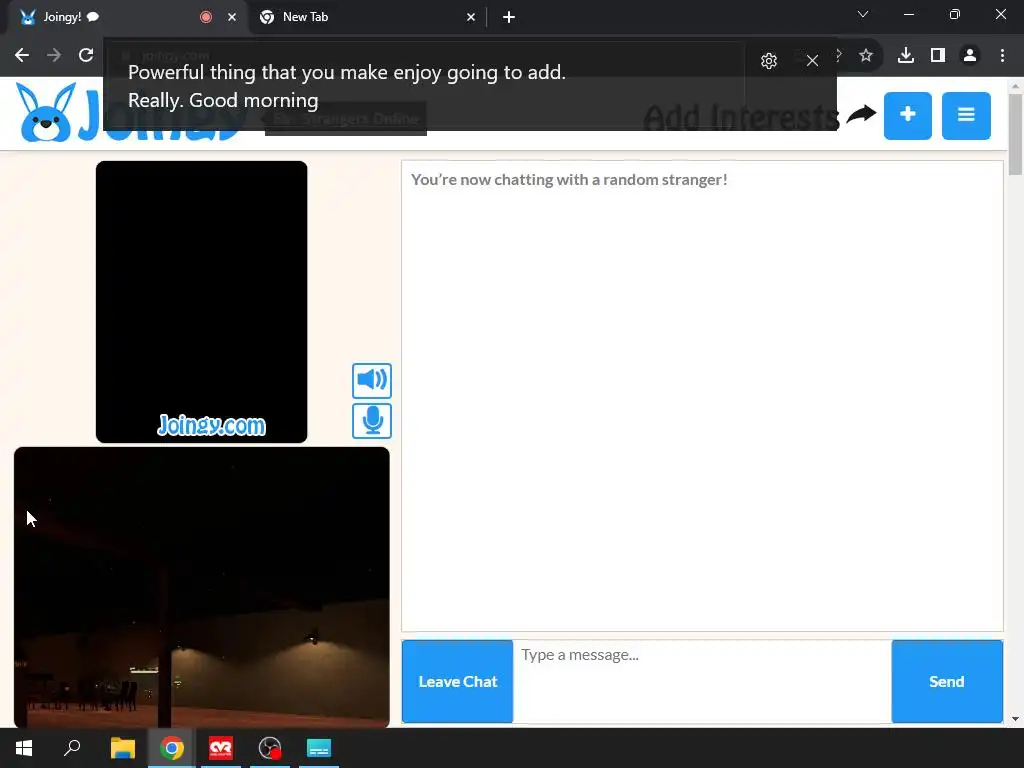Screen dimensions: 1024x768
Task: Open Windows taskbar search
Action: coord(72,748)
